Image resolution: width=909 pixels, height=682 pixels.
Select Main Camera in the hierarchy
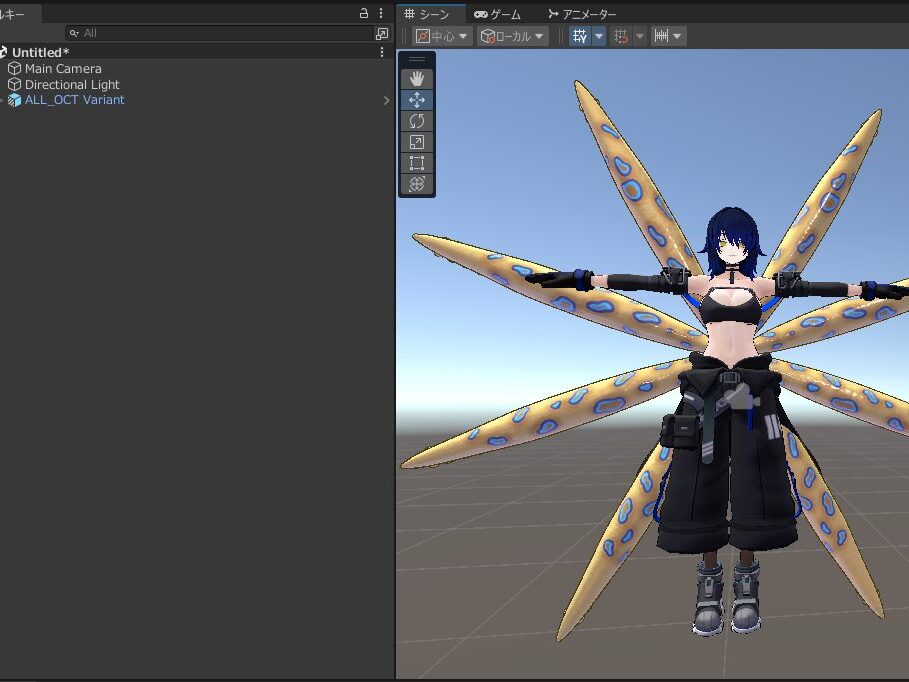click(x=63, y=69)
